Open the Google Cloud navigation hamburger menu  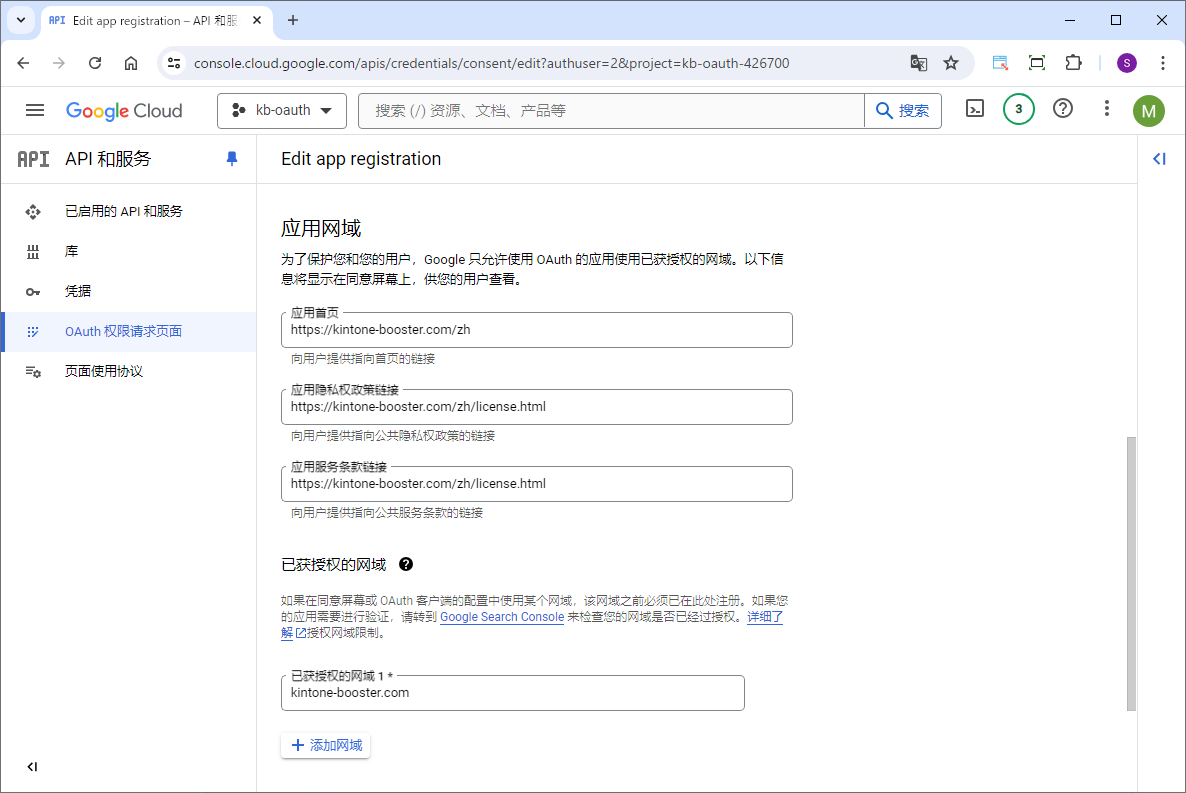tap(35, 110)
